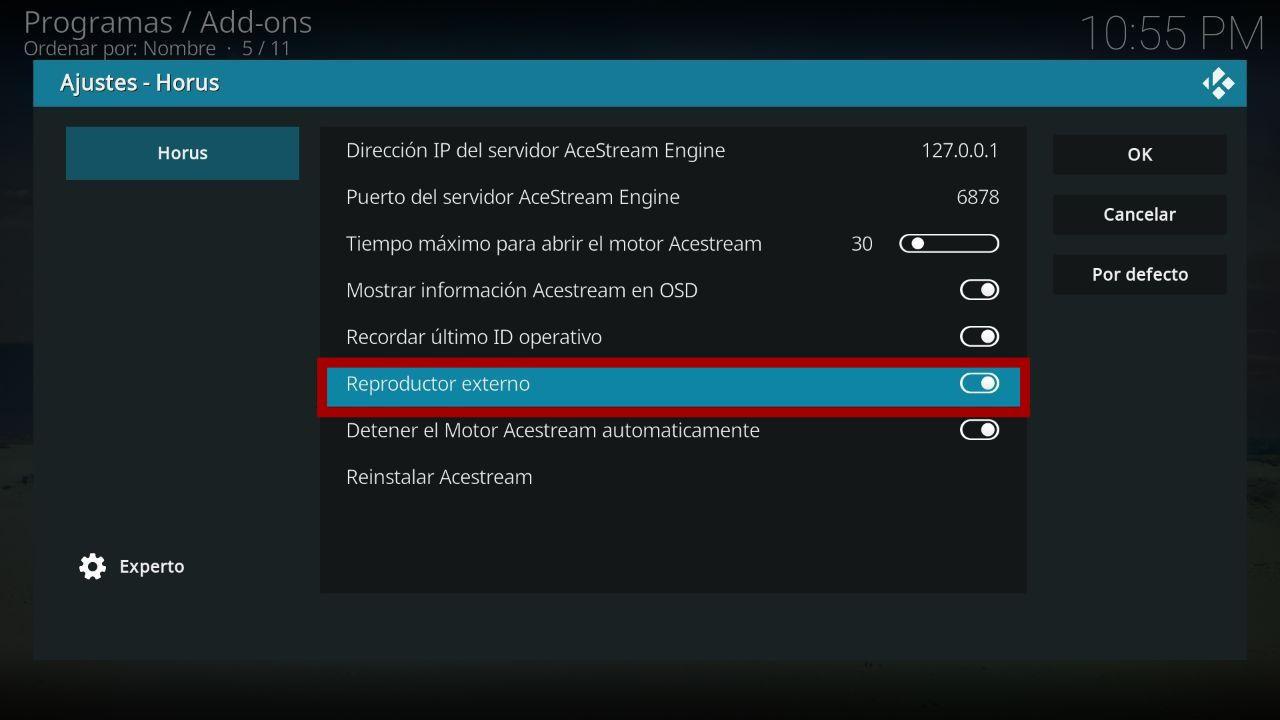Select Dirección IP del servidor row

tap(673, 151)
